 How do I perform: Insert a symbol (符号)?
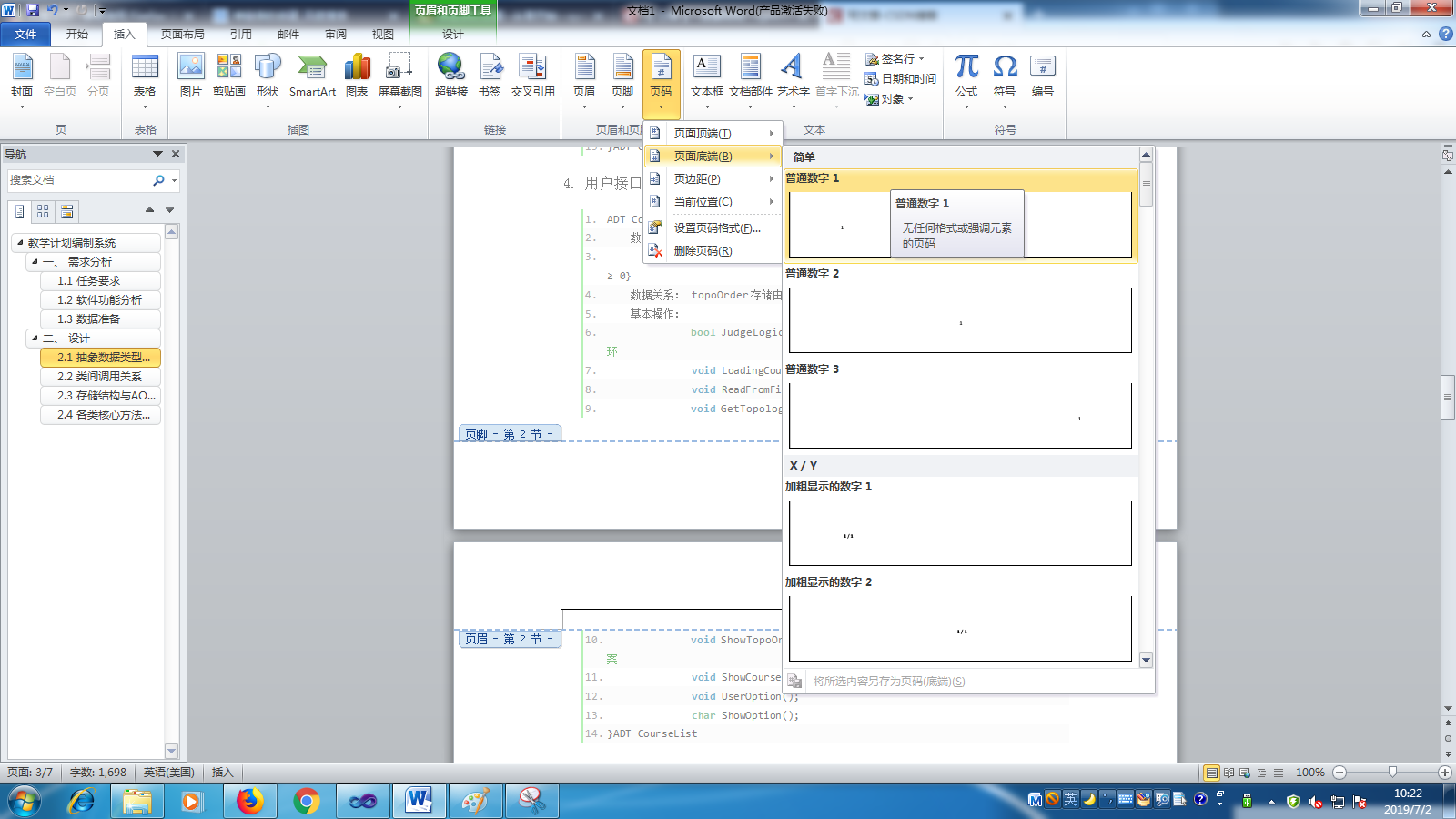(1005, 80)
